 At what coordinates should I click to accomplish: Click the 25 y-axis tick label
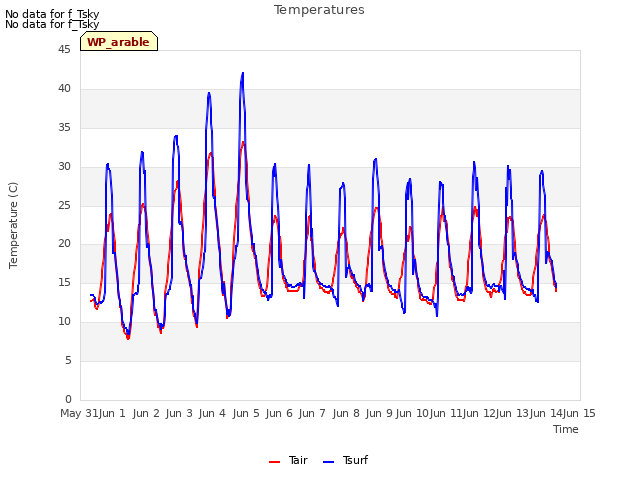64,205
